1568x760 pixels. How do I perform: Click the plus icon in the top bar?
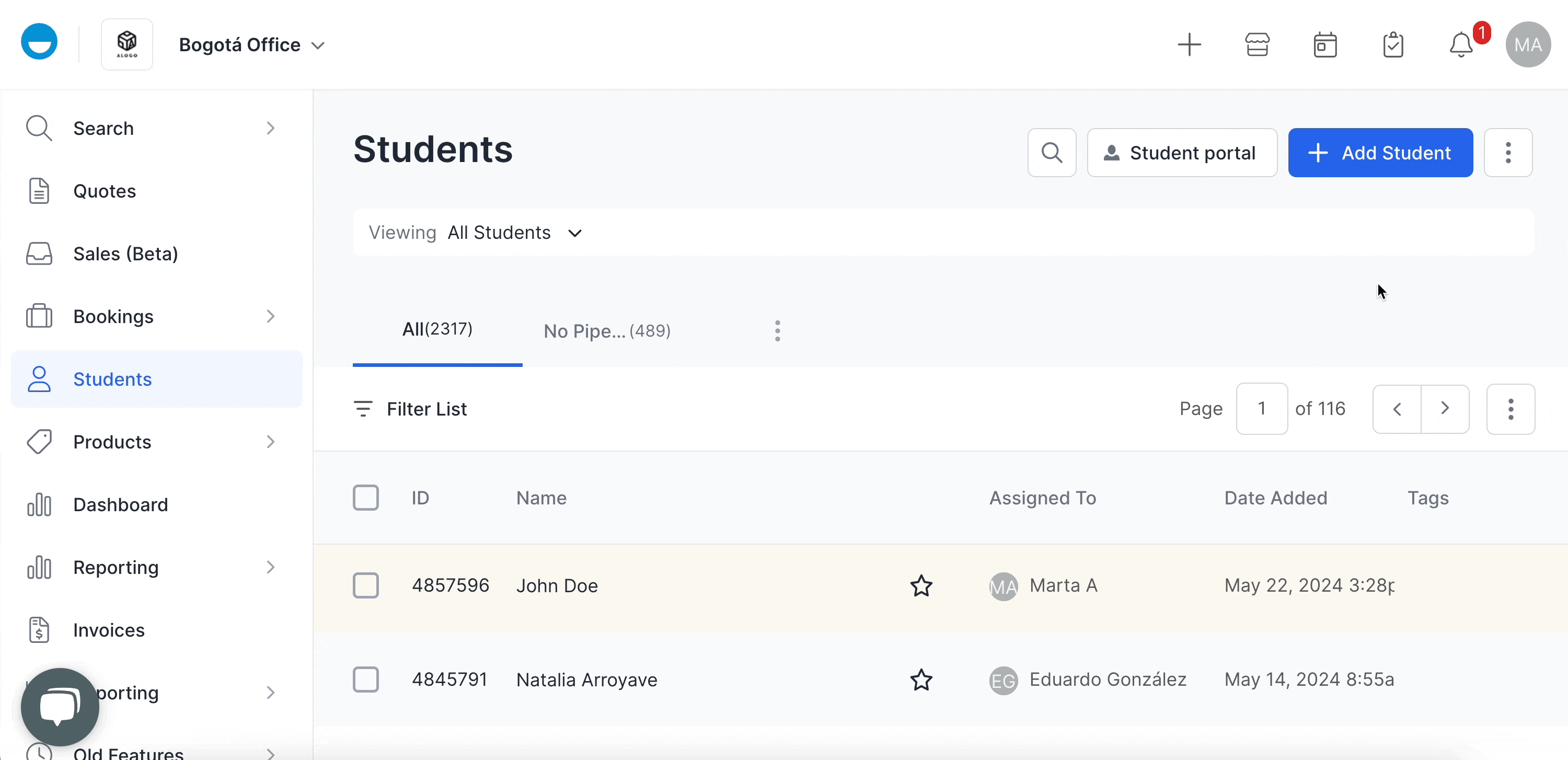click(x=1190, y=44)
